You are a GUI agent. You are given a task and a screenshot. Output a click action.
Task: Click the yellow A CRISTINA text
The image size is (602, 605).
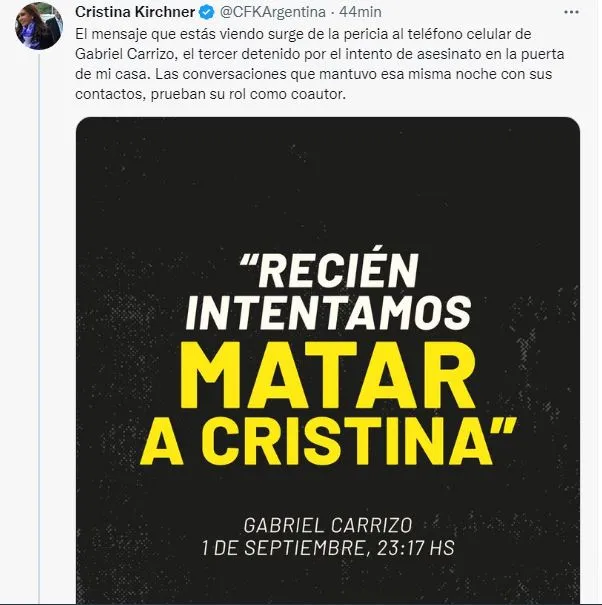328,441
